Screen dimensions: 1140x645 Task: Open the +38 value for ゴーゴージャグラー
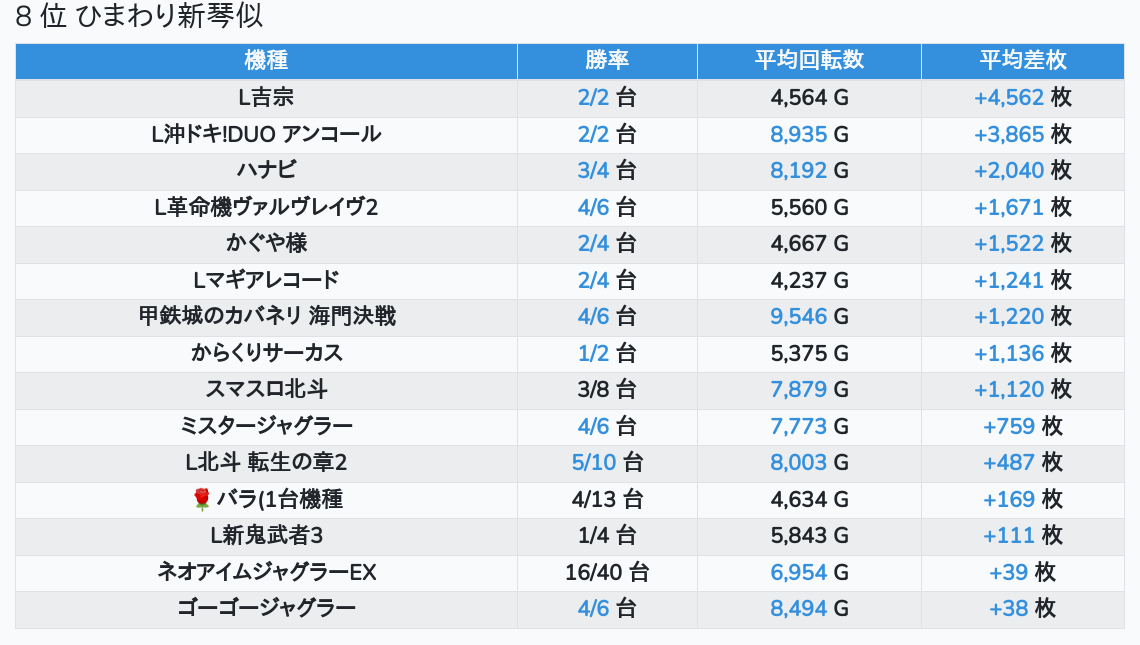1009,608
